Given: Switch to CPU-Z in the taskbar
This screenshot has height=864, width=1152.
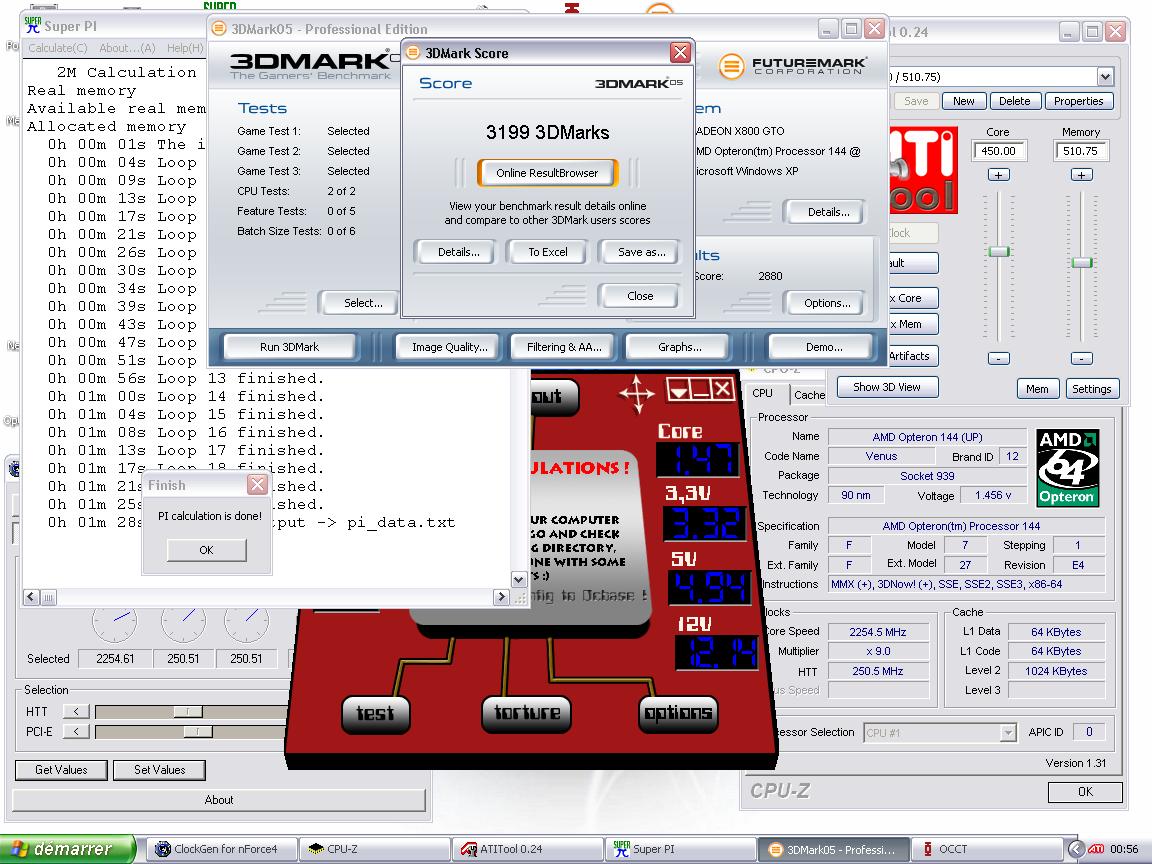Looking at the screenshot, I should point(375,849).
